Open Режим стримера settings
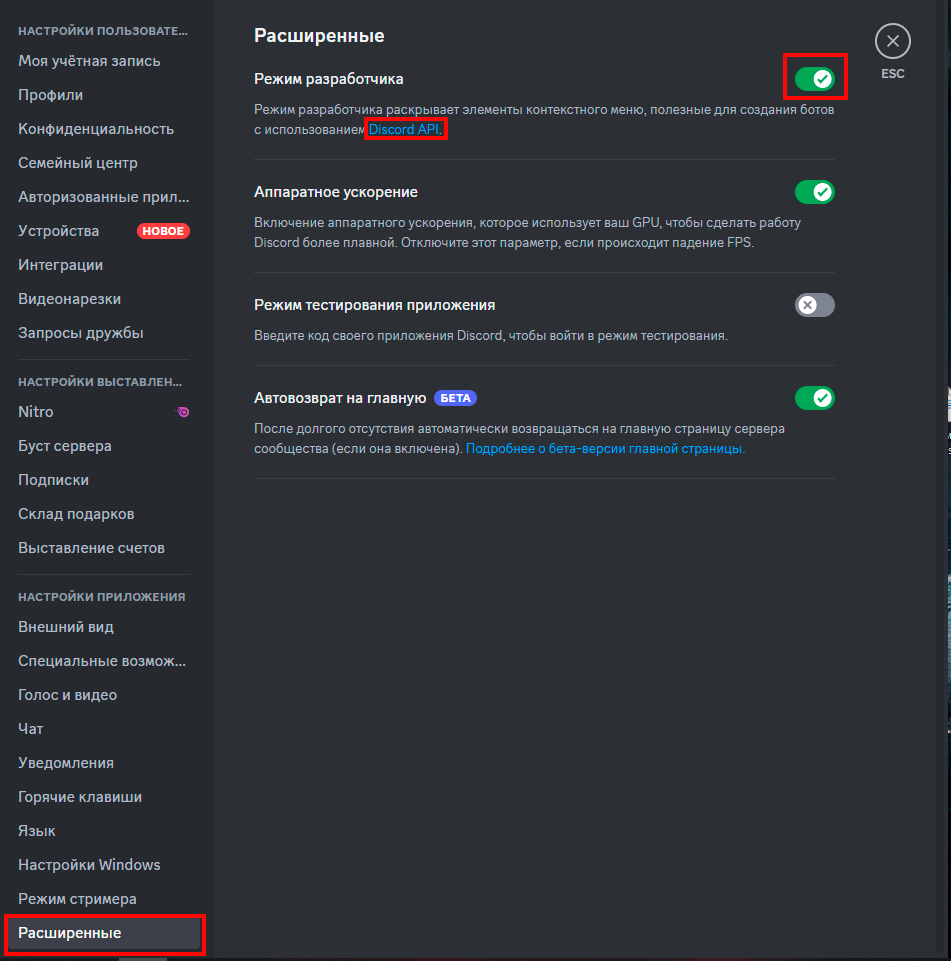The height and width of the screenshot is (961, 951). click(77, 899)
